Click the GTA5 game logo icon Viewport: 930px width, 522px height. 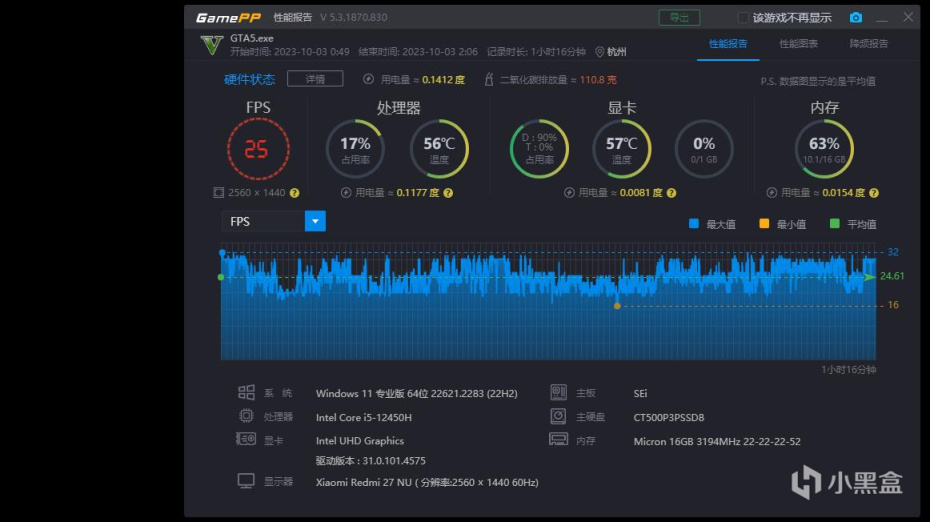click(212, 45)
